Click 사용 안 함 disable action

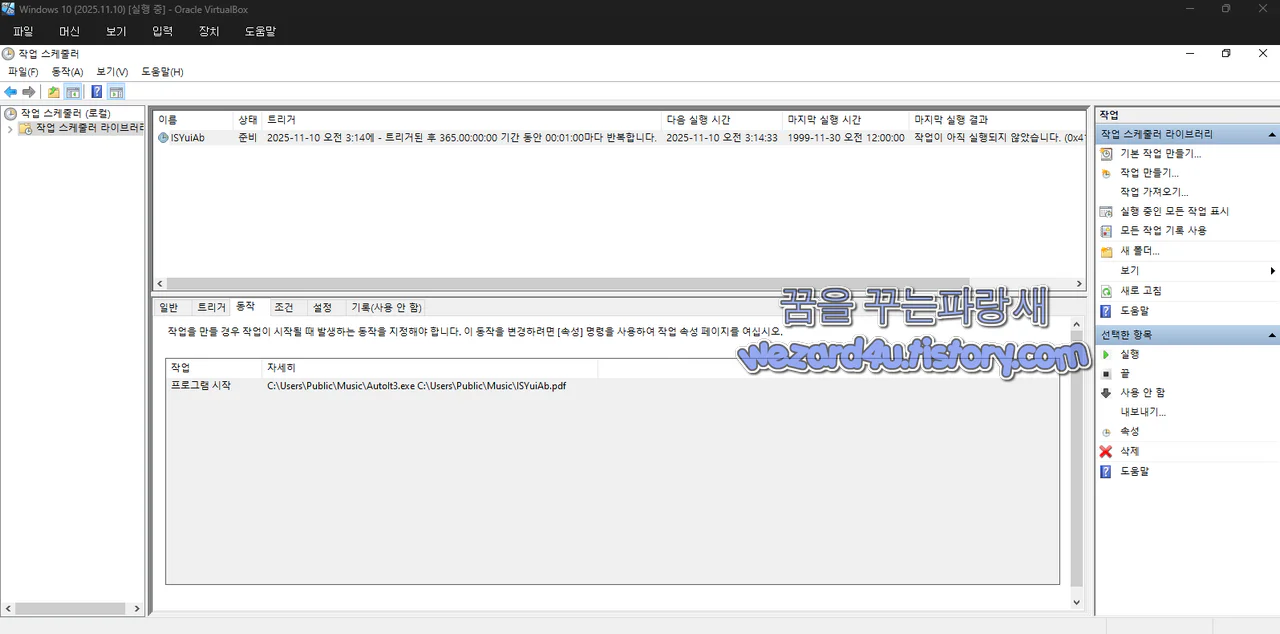[x=1142, y=392]
